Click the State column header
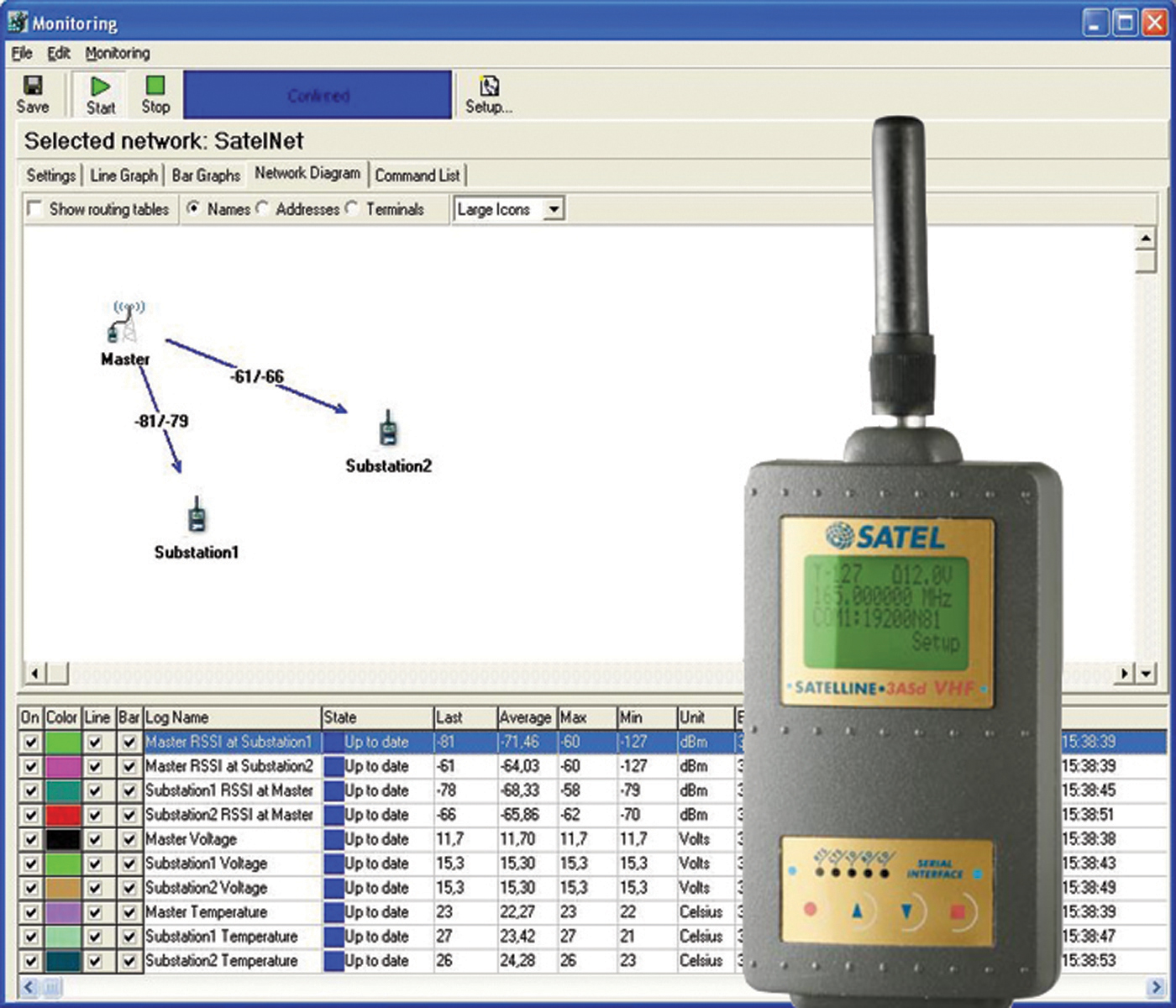 (376, 717)
